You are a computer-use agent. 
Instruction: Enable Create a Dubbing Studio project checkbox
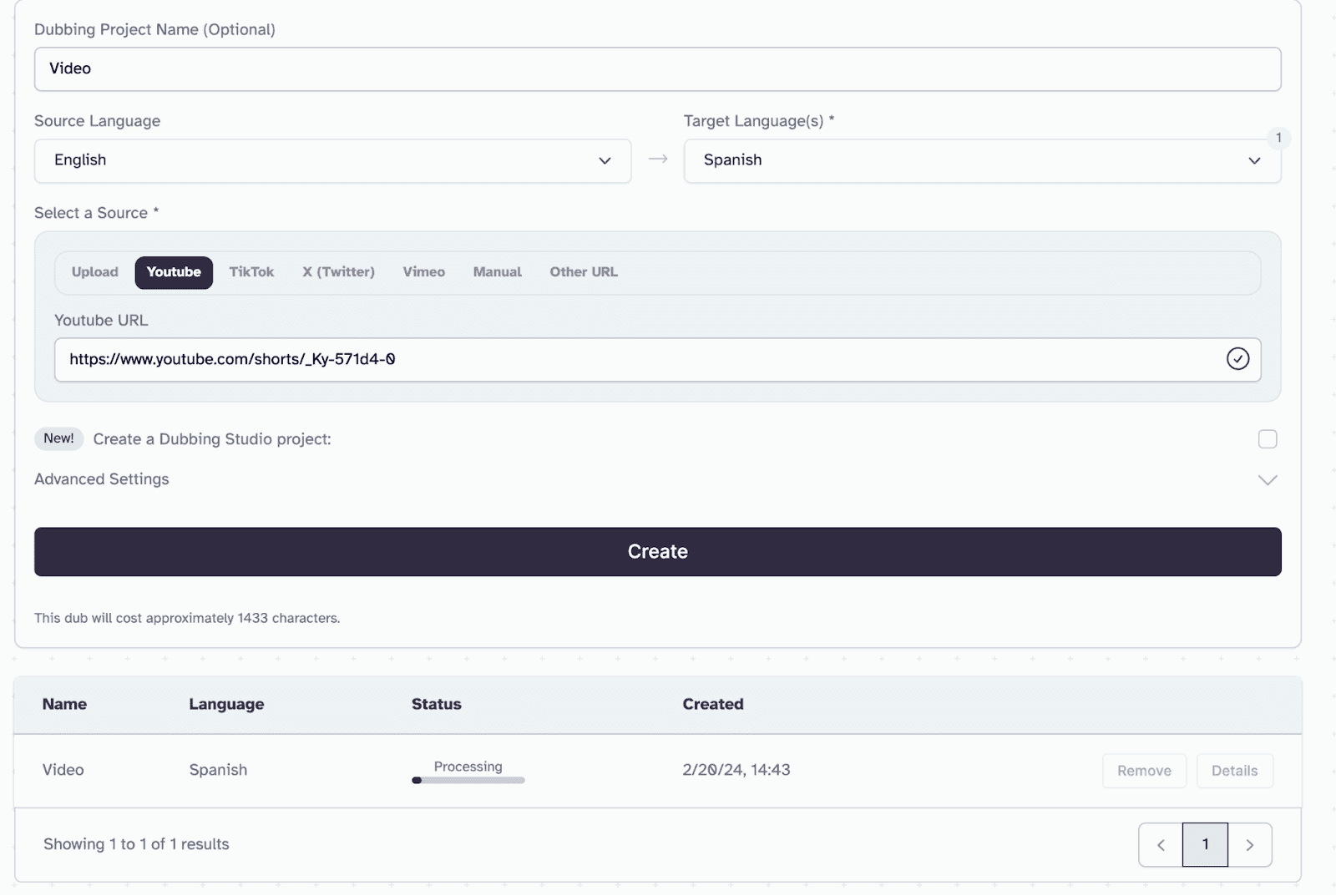click(1268, 439)
